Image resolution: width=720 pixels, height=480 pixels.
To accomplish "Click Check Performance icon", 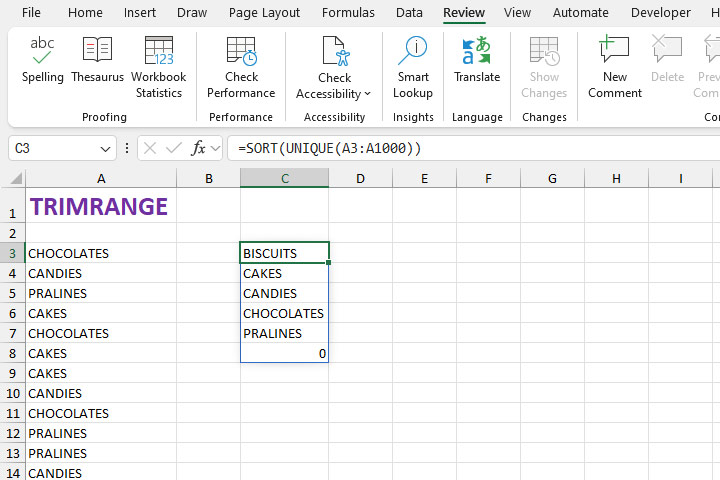I will click(242, 51).
